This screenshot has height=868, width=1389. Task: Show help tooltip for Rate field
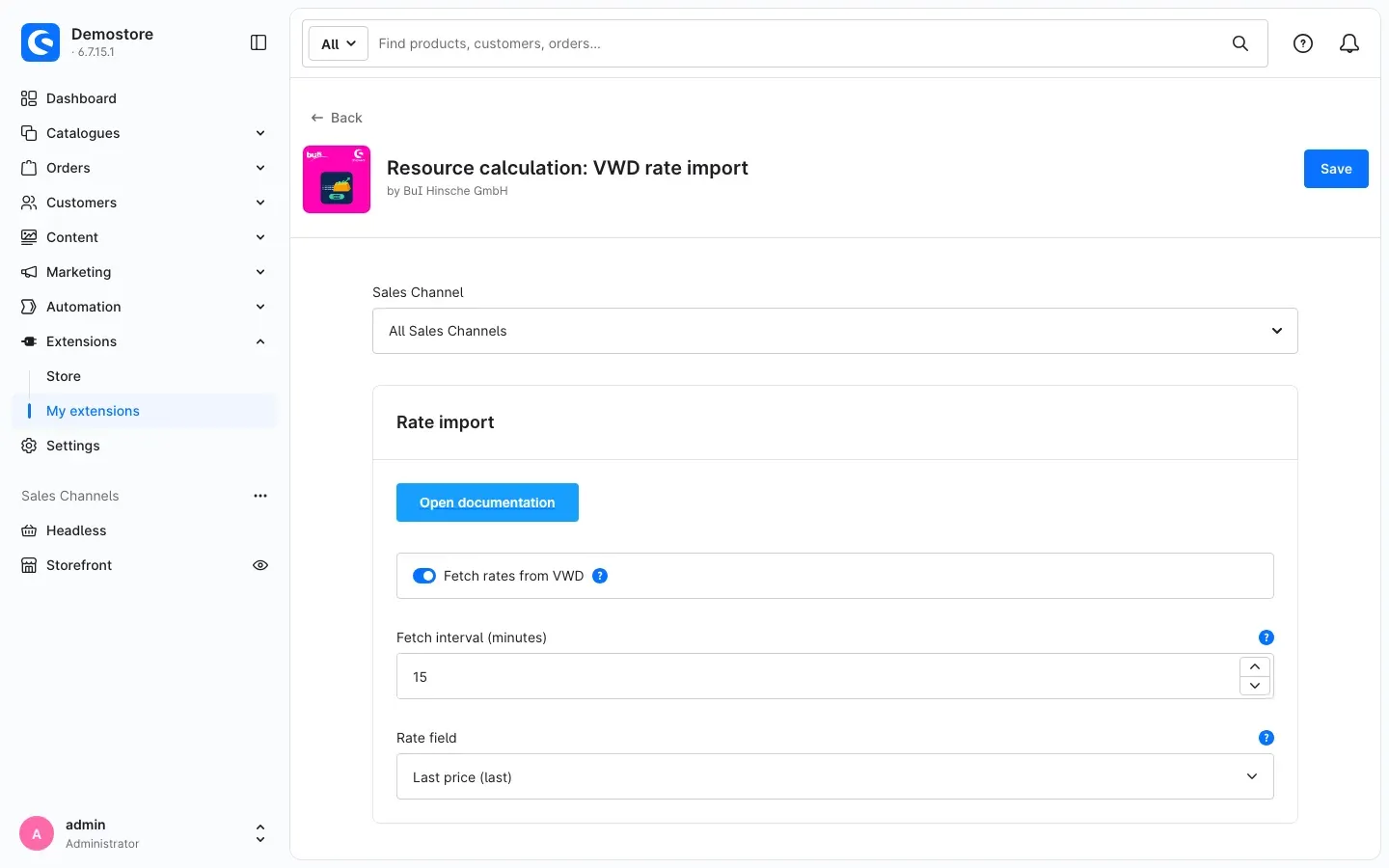click(1266, 738)
